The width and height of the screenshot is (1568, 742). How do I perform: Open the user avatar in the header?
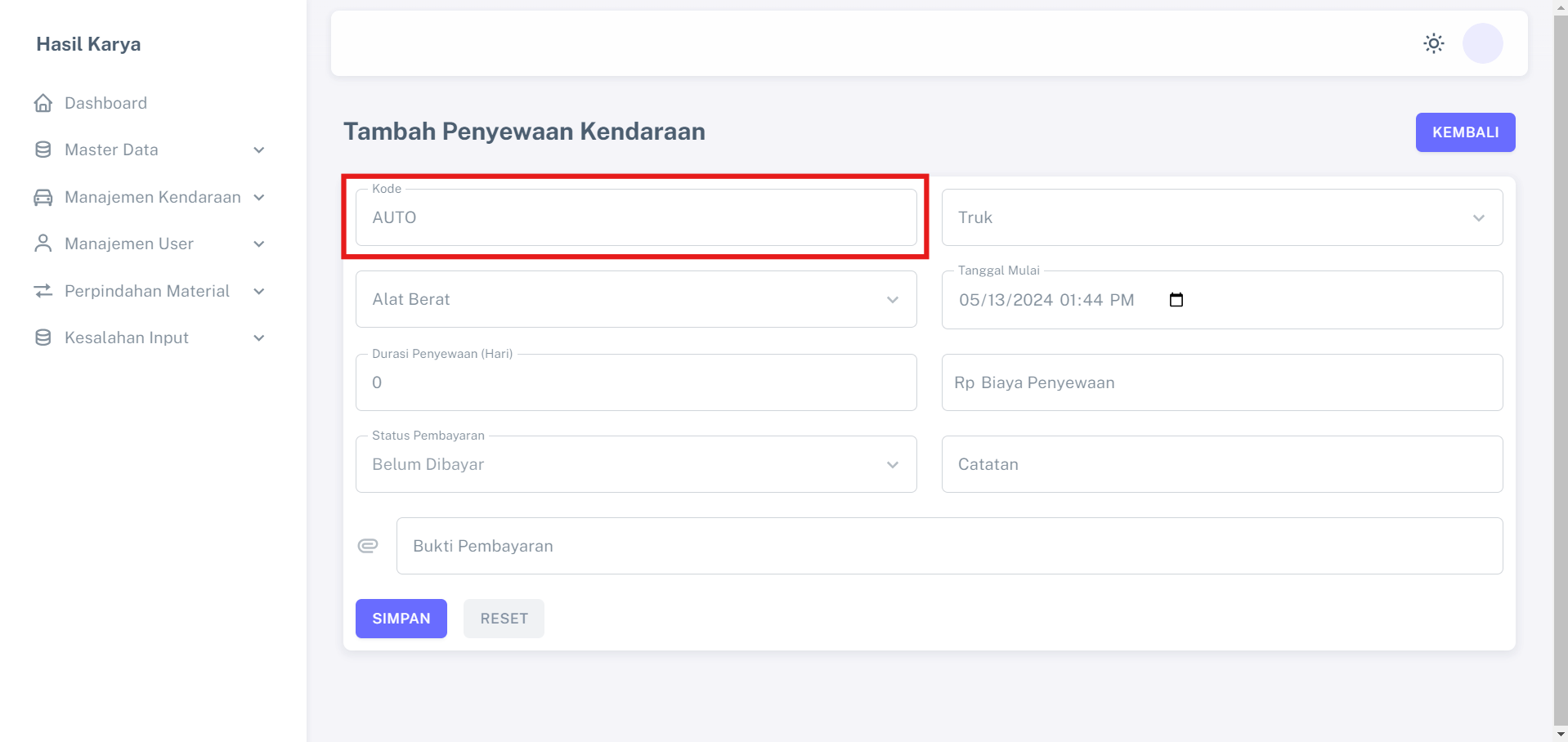click(1482, 43)
